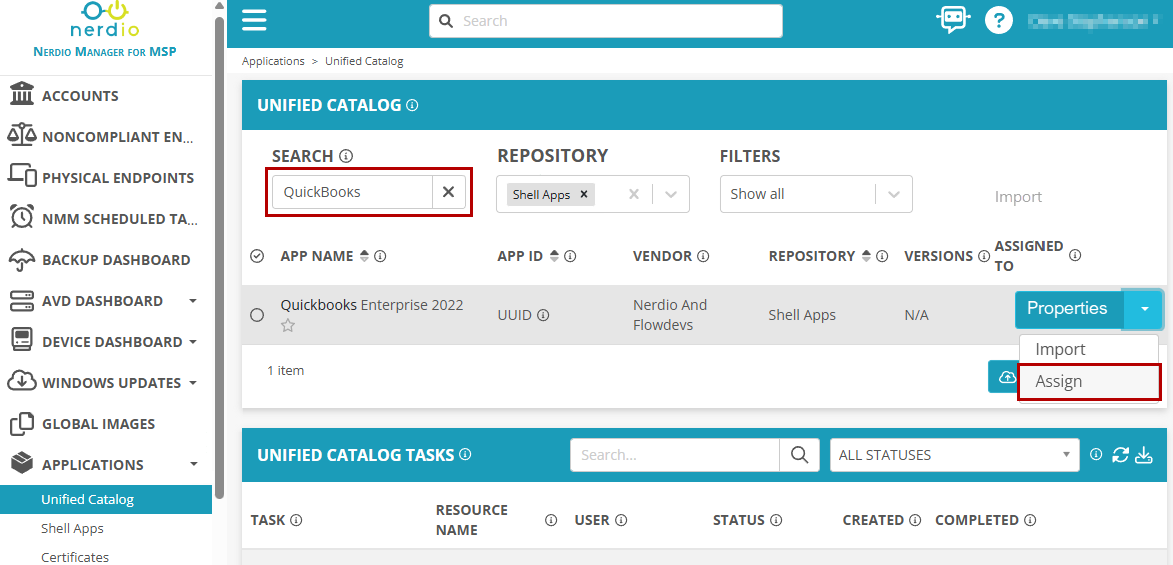Open the help question mark icon
The image size is (1173, 565).
(998, 21)
